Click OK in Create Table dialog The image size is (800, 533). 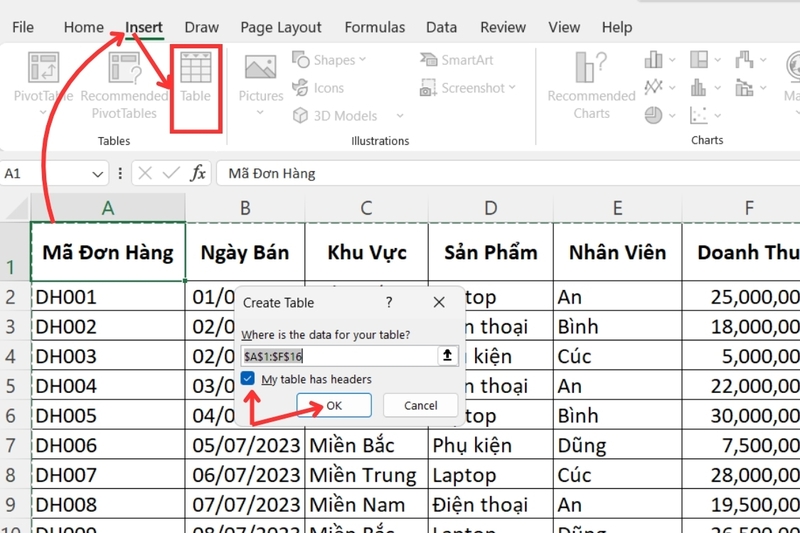coord(334,405)
